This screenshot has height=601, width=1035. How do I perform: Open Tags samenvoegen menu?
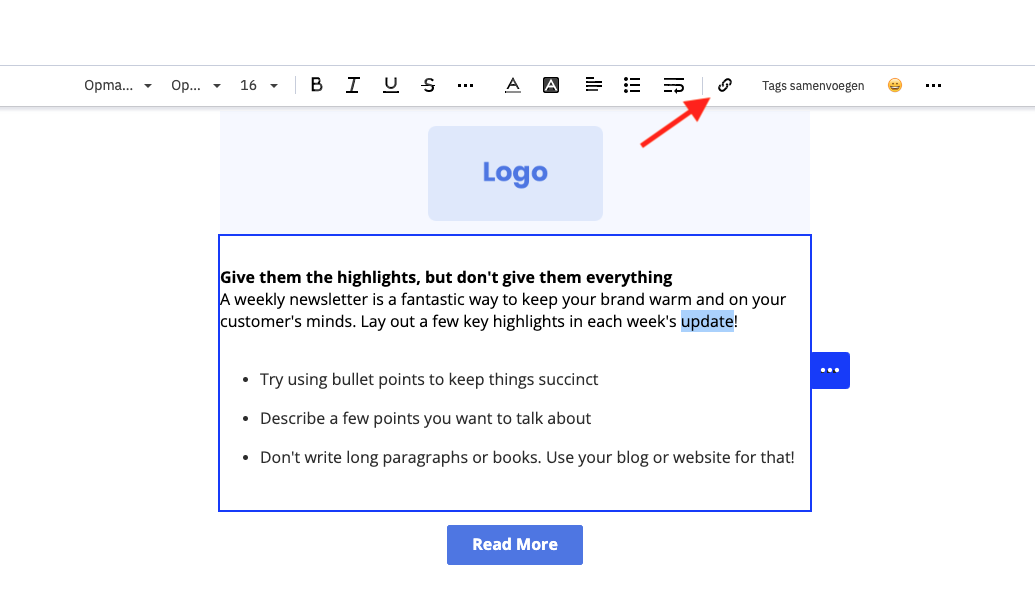click(813, 86)
